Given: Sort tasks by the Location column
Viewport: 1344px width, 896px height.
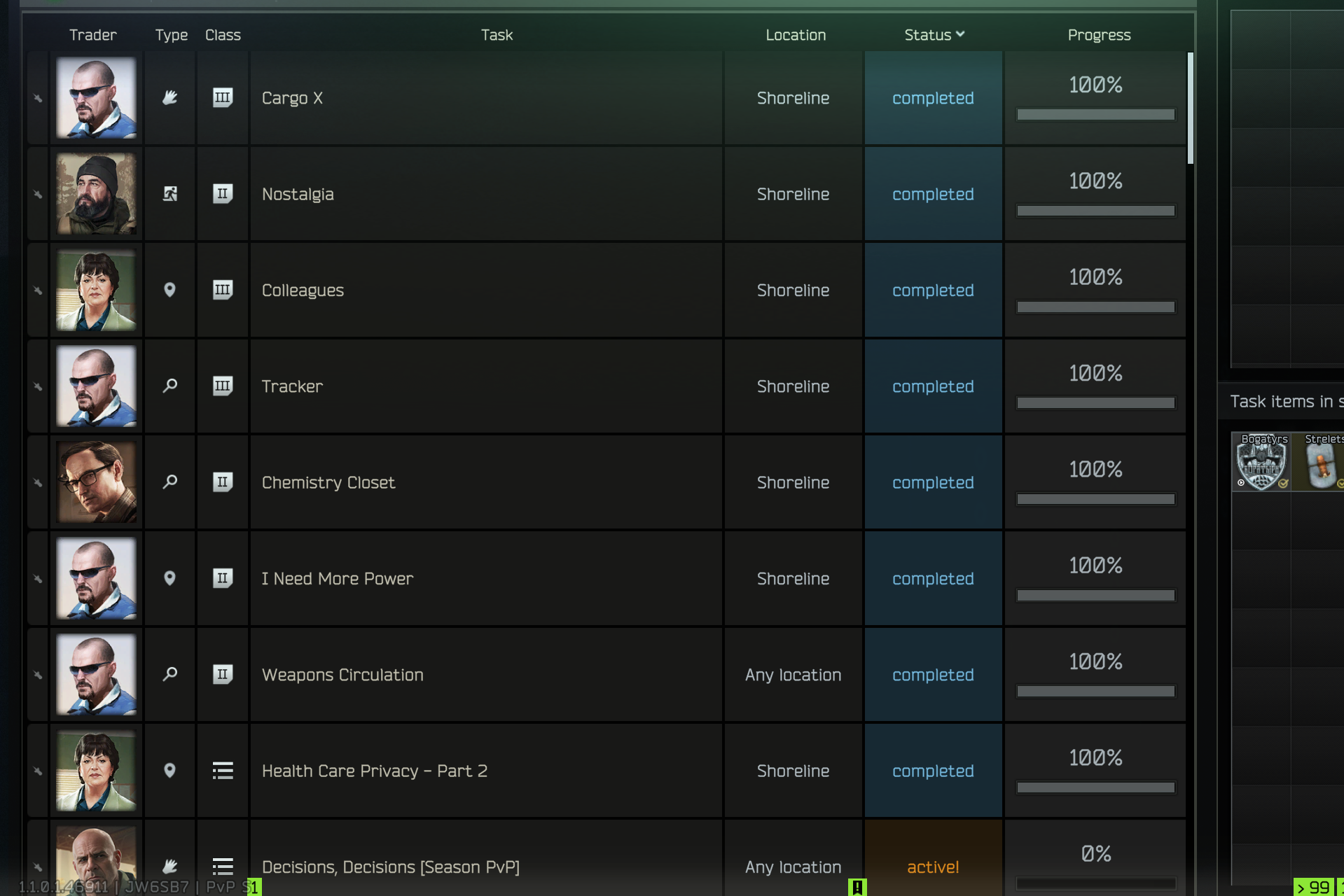Looking at the screenshot, I should pos(796,35).
